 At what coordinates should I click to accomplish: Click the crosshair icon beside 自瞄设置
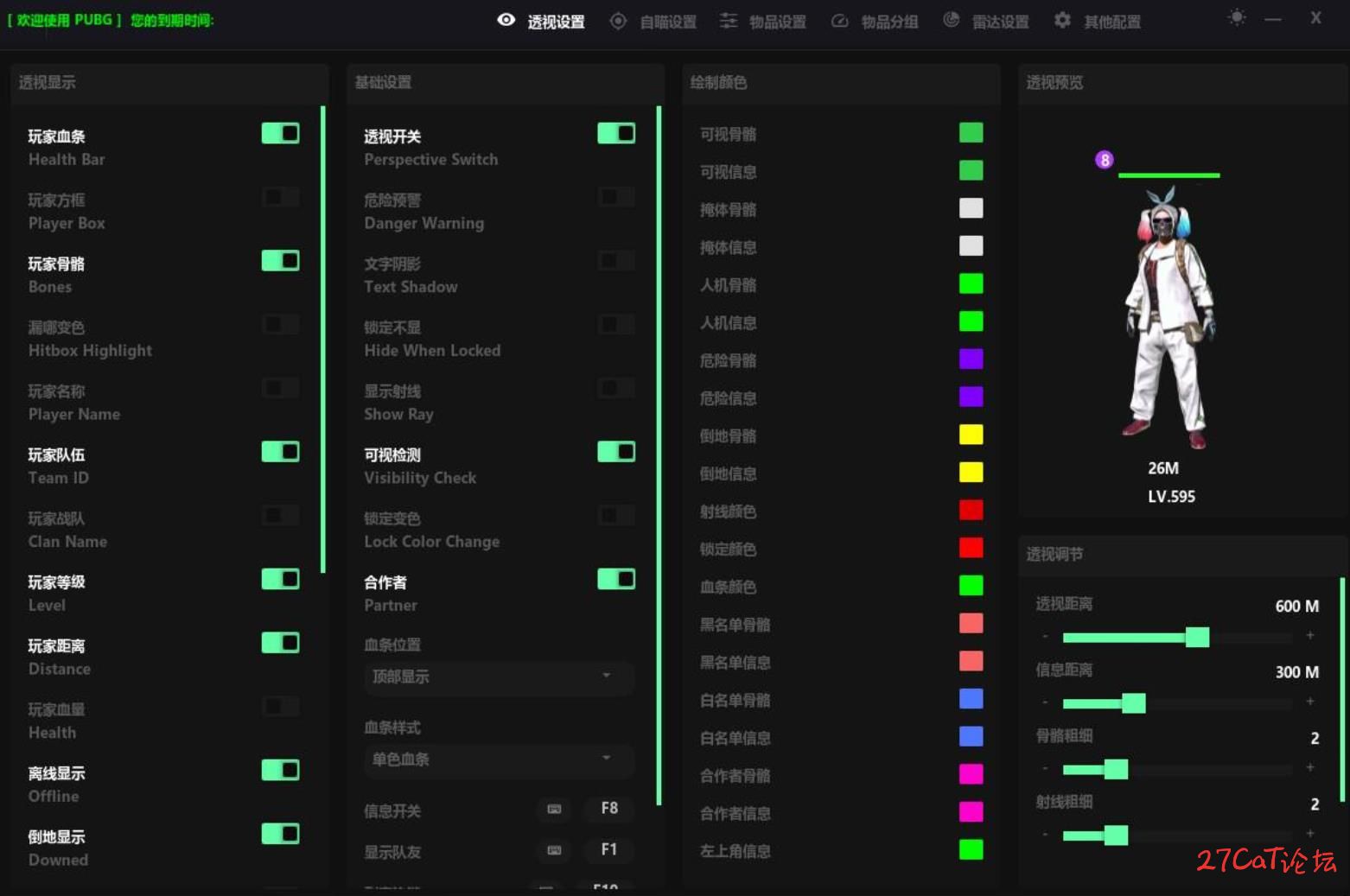618,22
